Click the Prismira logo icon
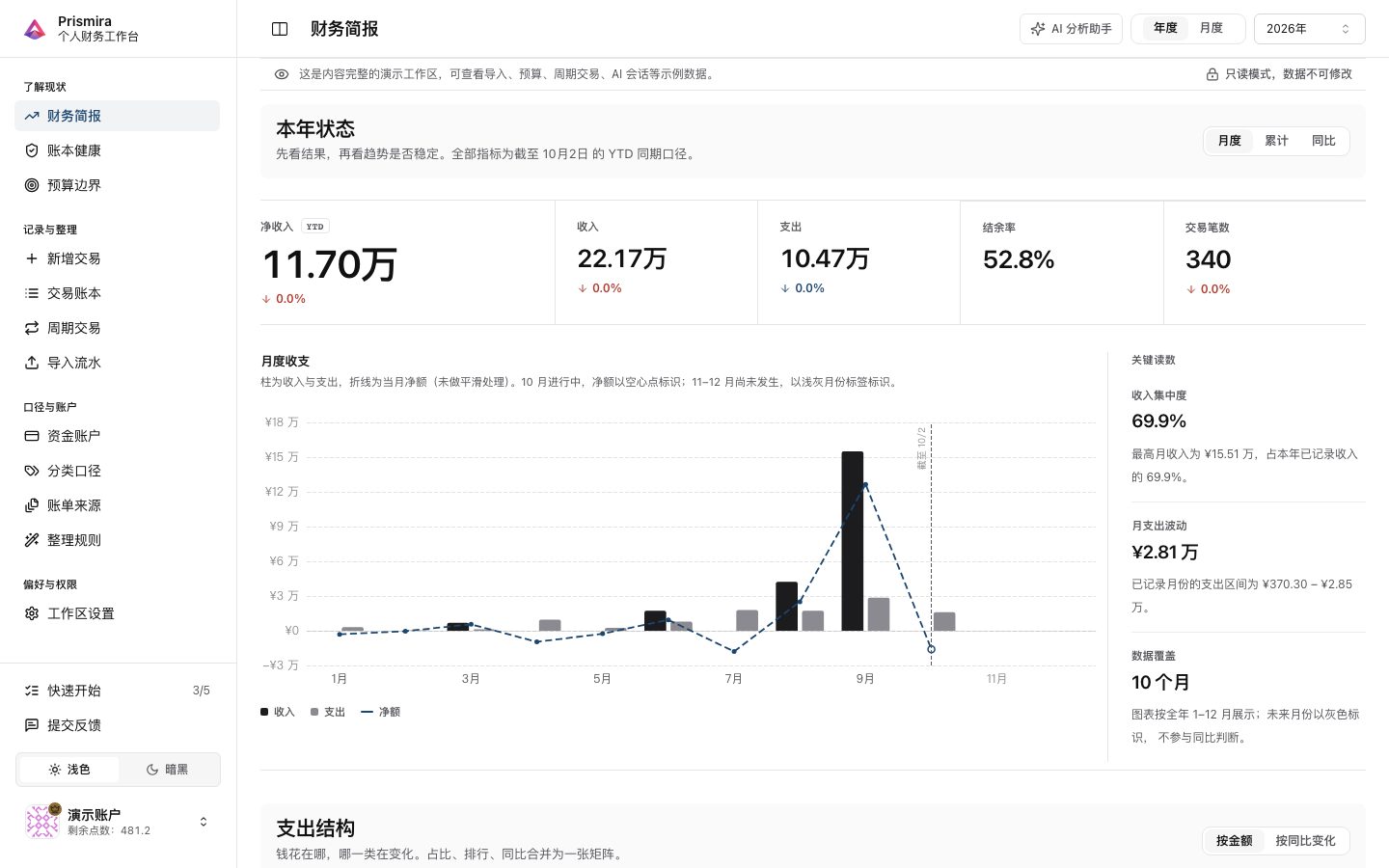1389x868 pixels. pyautogui.click(x=35, y=29)
